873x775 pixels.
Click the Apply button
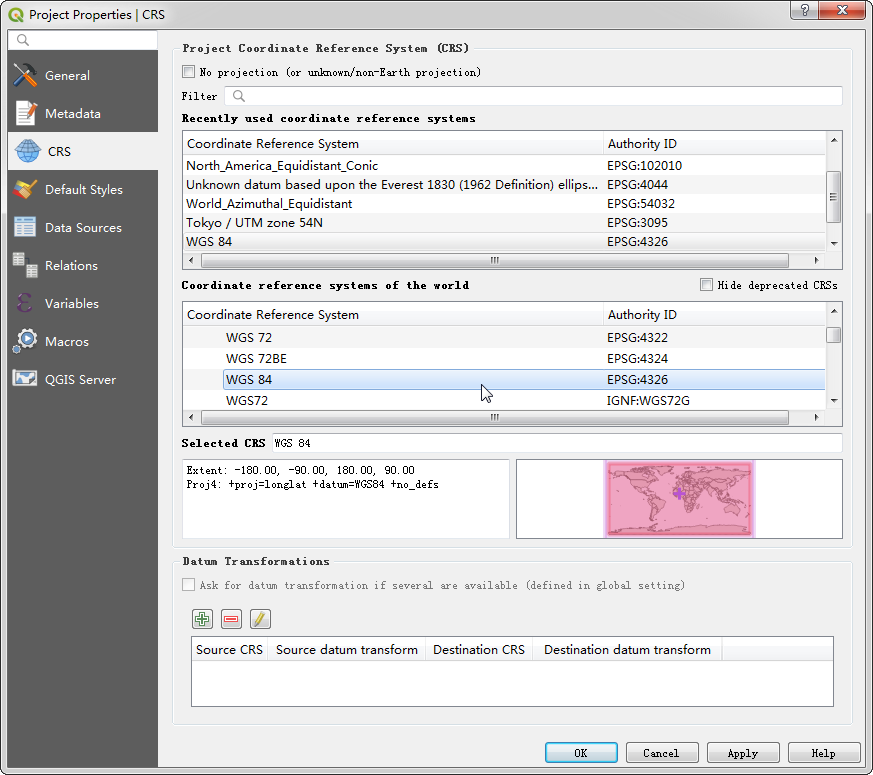tap(743, 753)
